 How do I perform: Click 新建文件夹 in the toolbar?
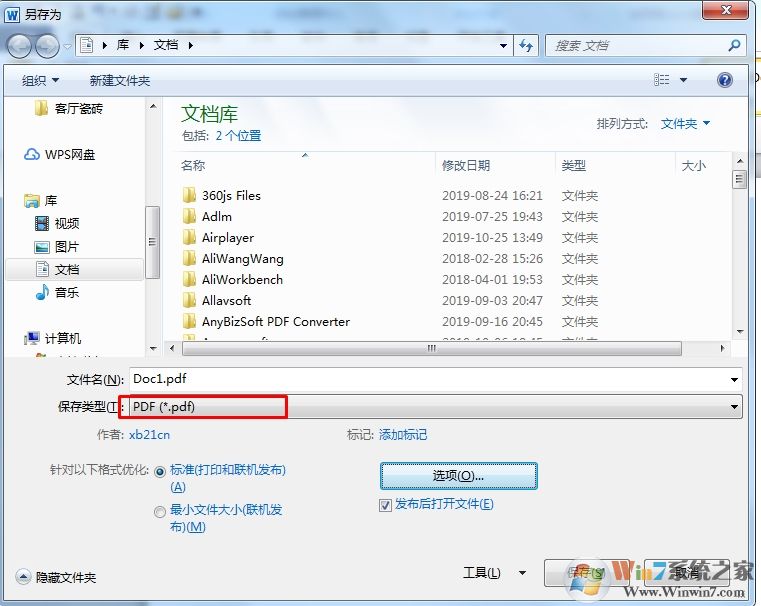(120, 80)
